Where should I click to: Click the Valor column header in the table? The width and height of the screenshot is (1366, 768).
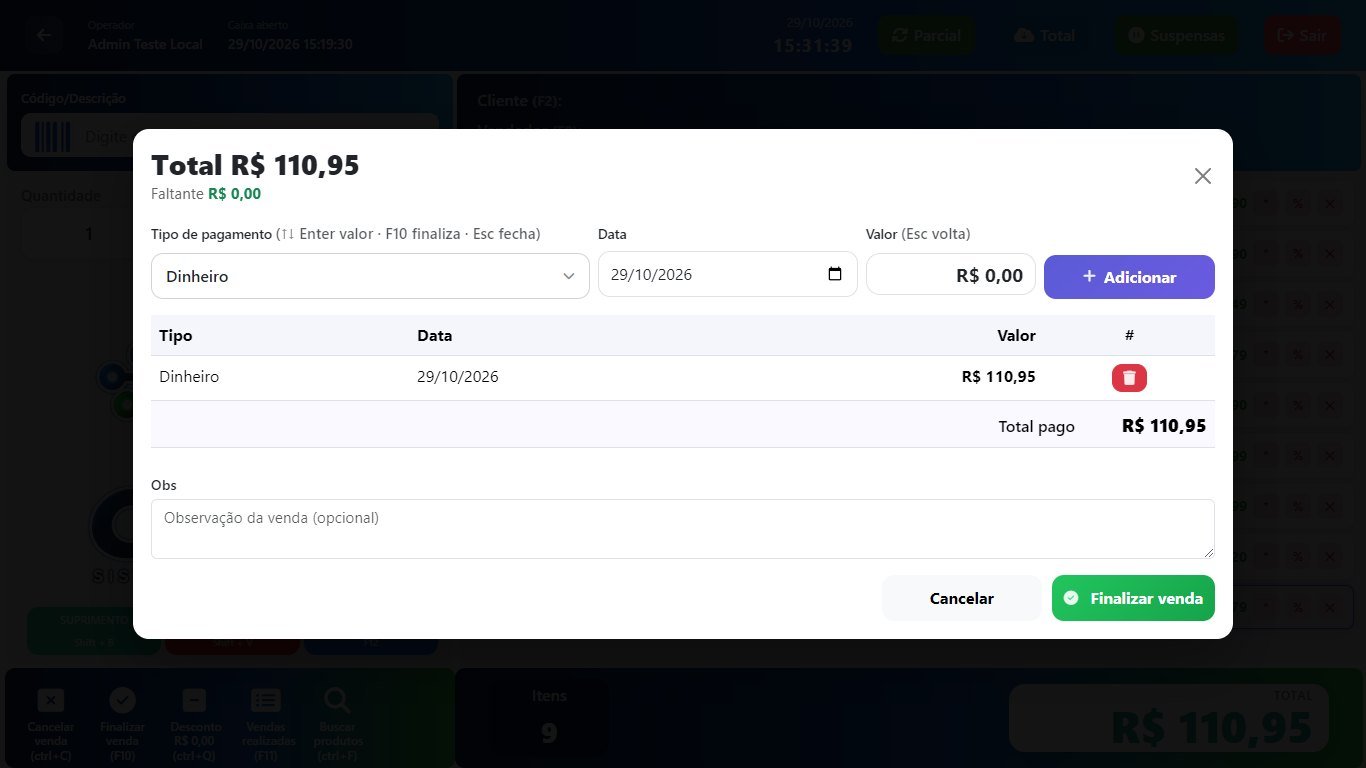(1016, 336)
